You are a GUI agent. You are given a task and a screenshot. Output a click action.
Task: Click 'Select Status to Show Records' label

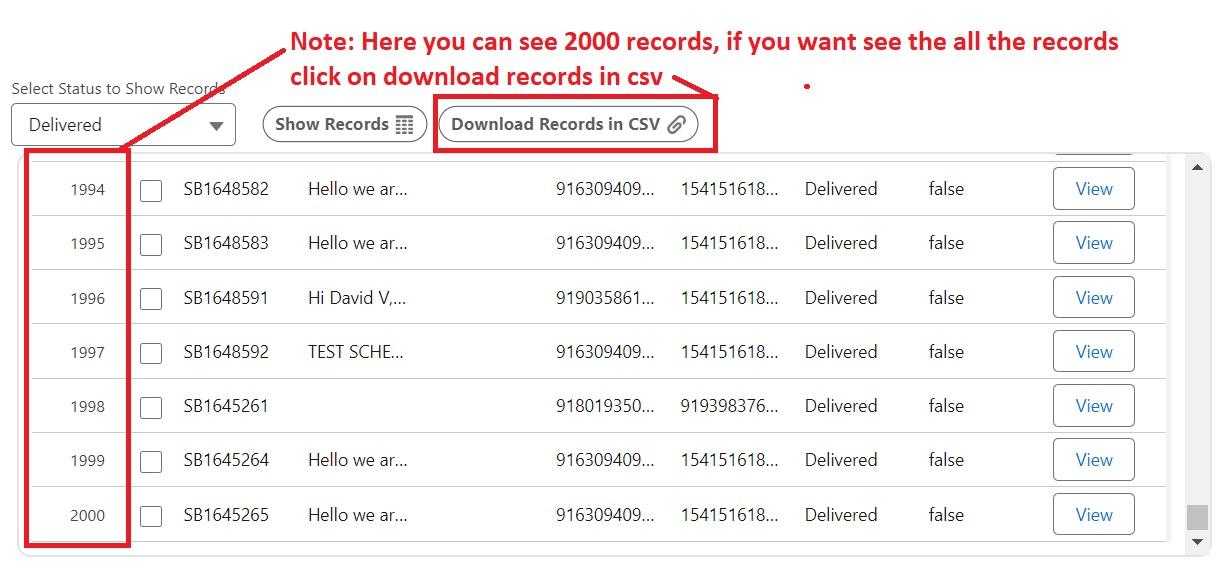coord(118,88)
